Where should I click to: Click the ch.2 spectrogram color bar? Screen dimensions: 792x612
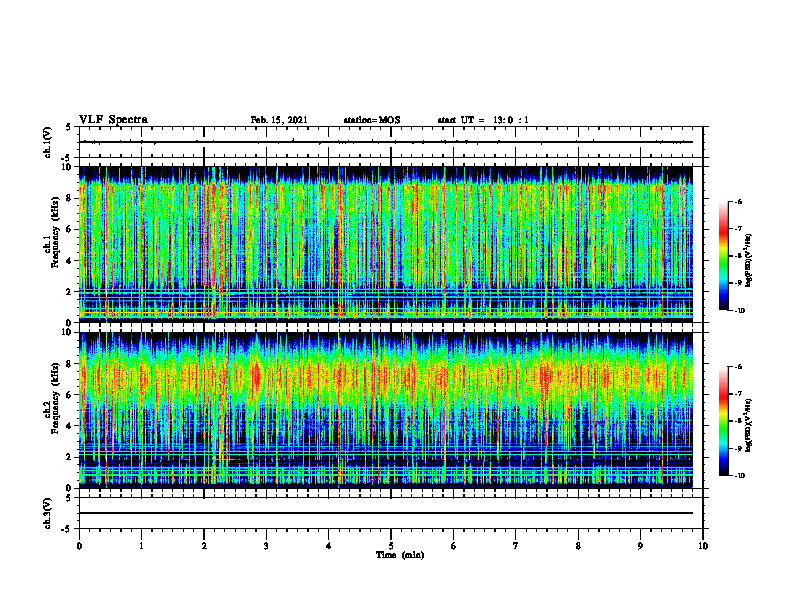coord(723,421)
